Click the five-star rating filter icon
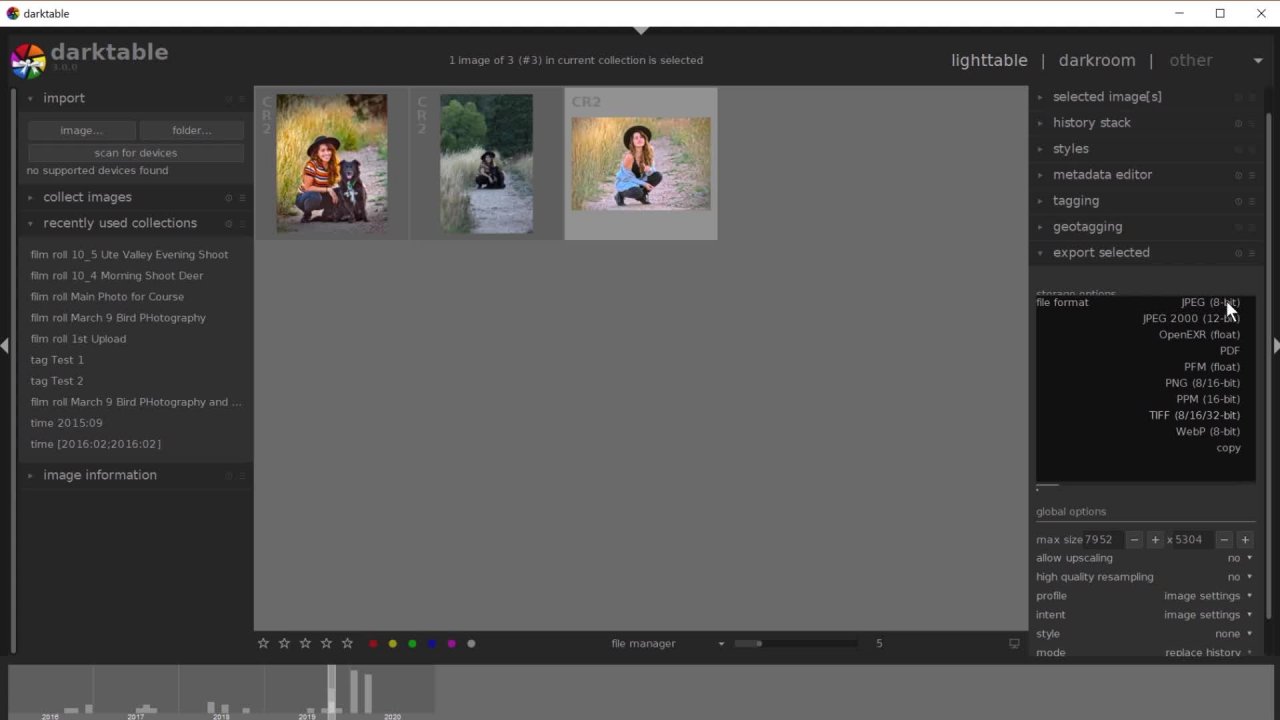Screen dimensions: 1280x720 coord(346,643)
